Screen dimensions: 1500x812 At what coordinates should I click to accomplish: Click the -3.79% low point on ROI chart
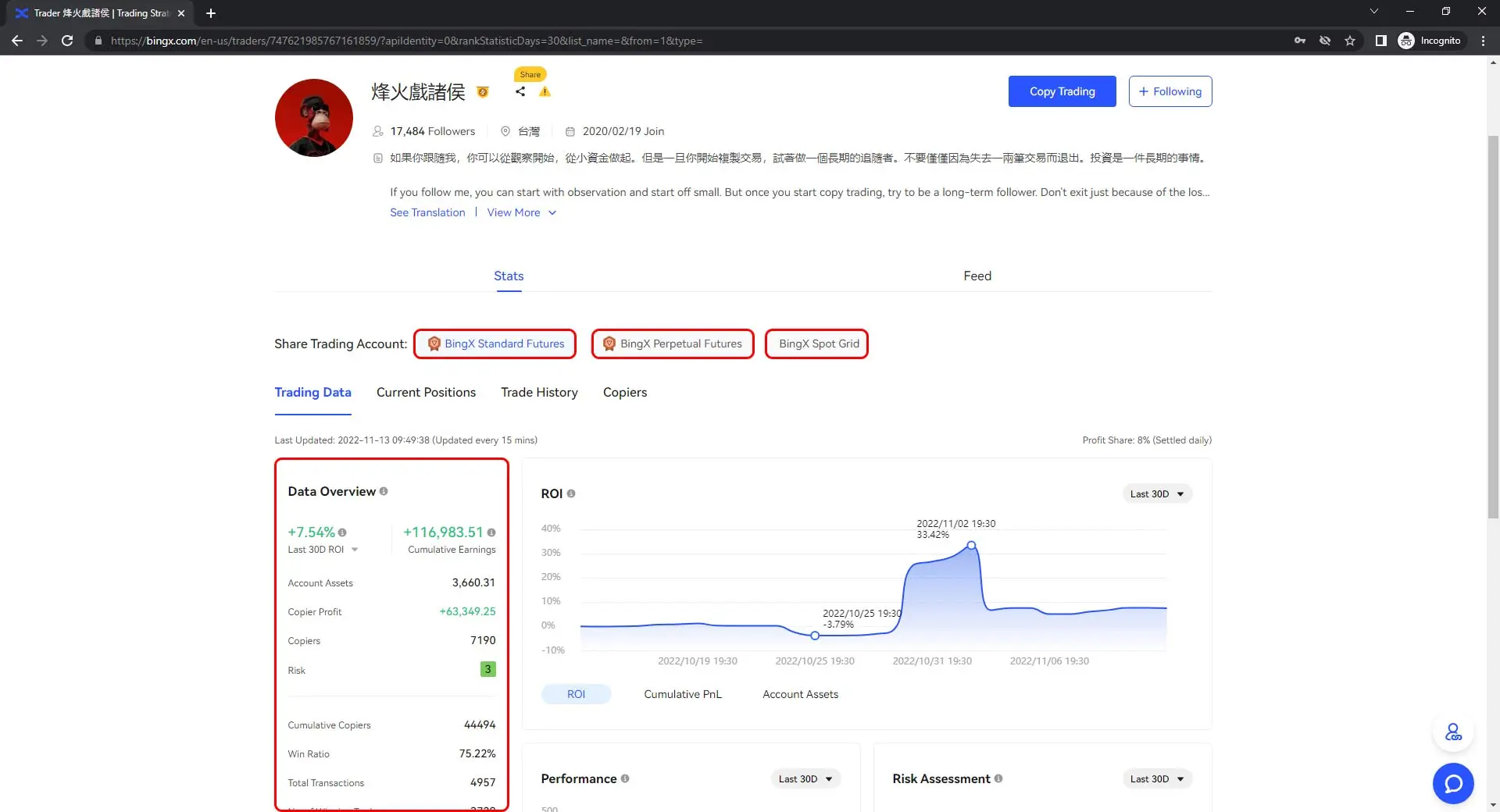point(815,636)
